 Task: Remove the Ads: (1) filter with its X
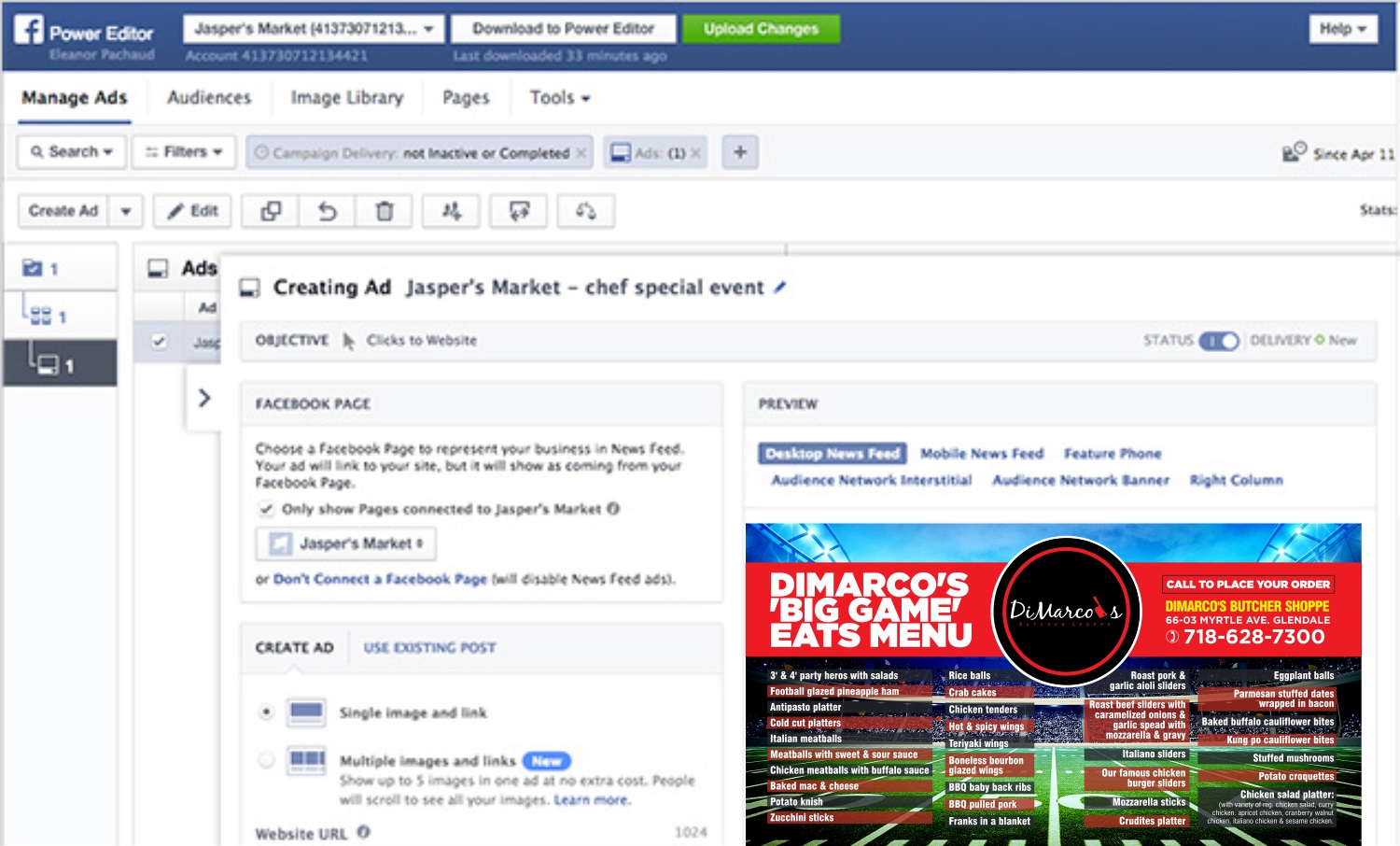pos(695,153)
